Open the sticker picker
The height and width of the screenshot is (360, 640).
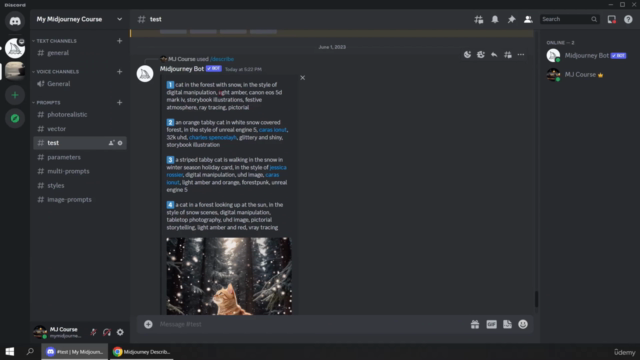(507, 324)
